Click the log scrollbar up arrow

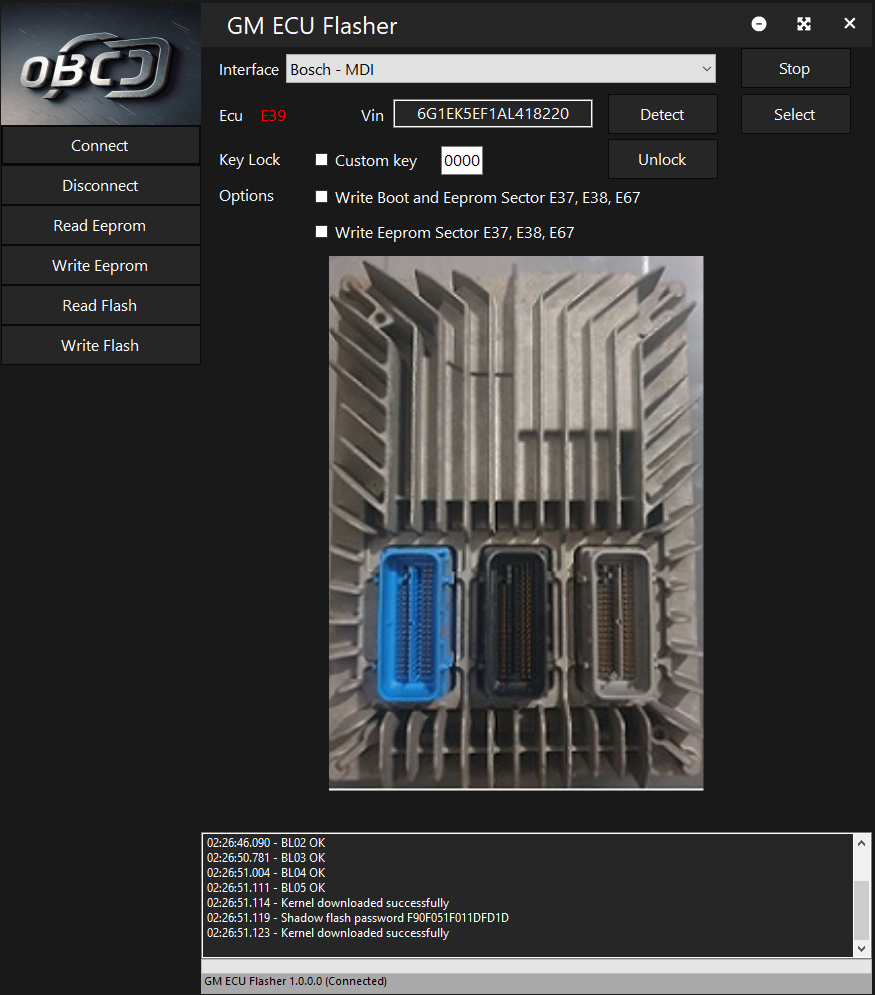861,843
